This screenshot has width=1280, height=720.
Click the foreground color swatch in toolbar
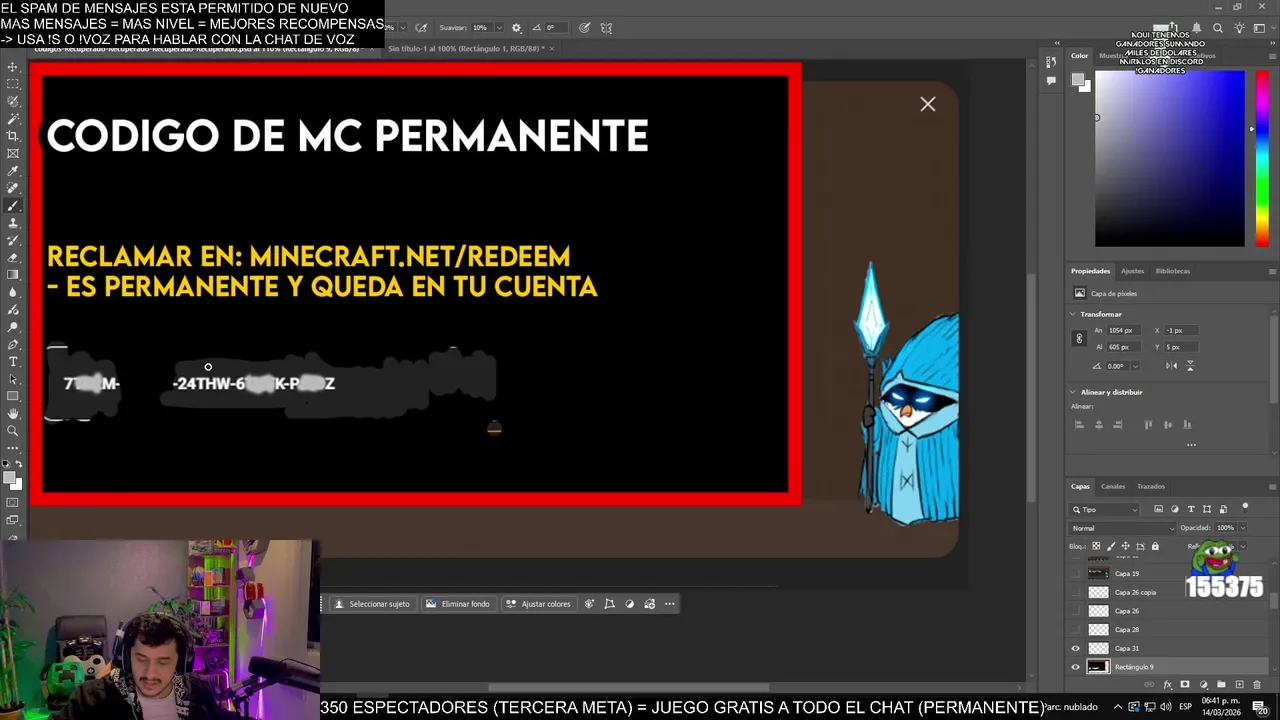click(11, 477)
